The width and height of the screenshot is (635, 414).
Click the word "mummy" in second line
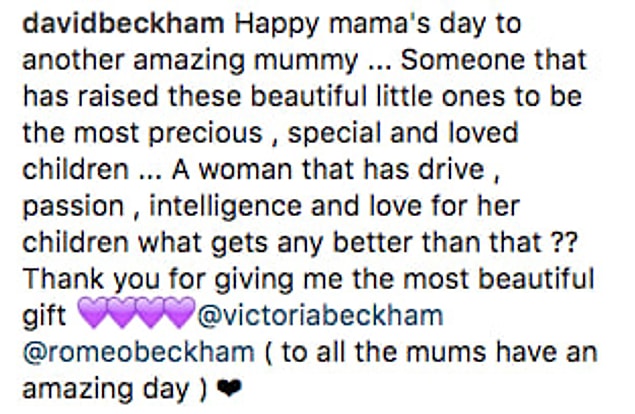point(306,62)
